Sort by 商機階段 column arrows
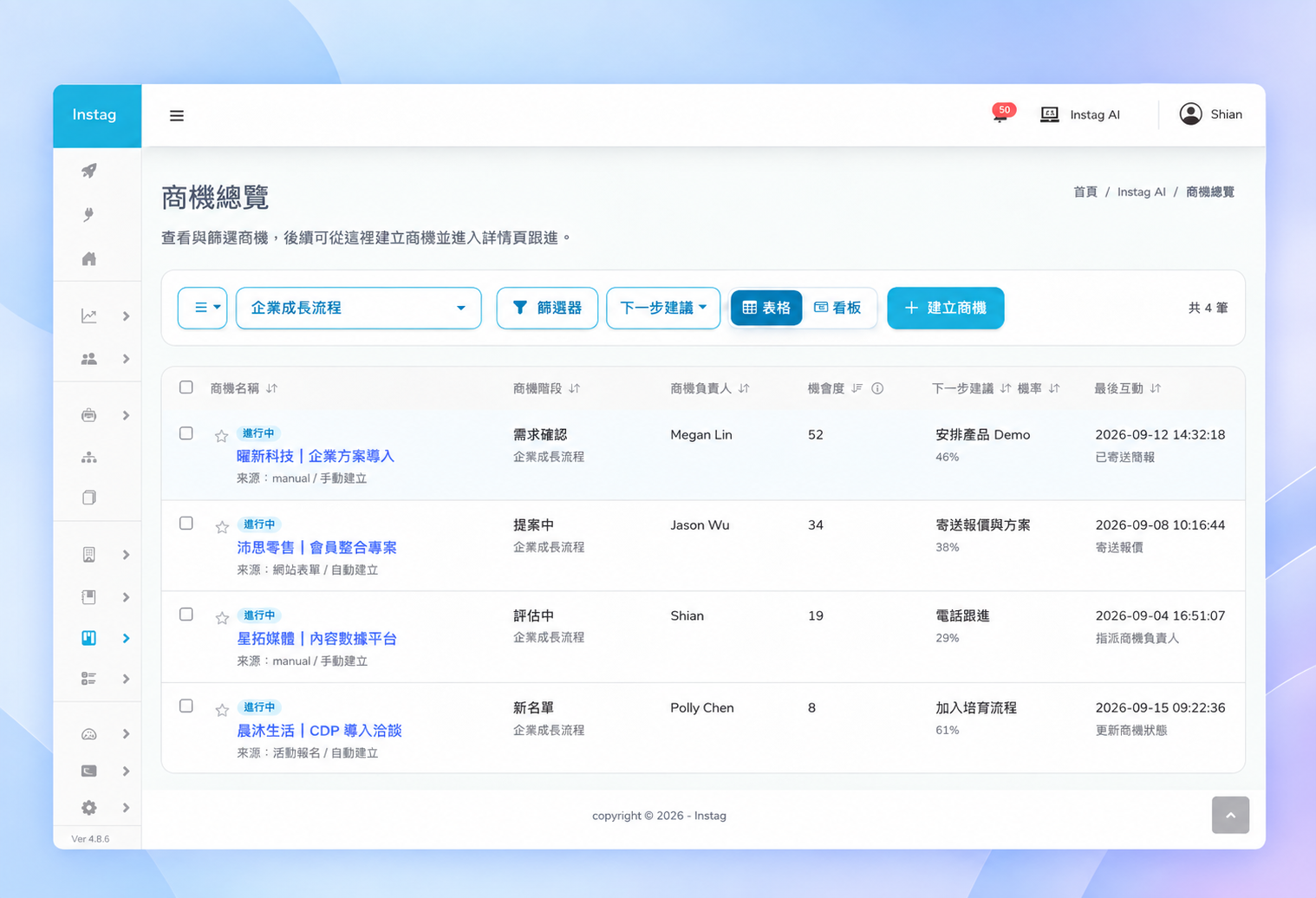1316x898 pixels. coord(574,388)
